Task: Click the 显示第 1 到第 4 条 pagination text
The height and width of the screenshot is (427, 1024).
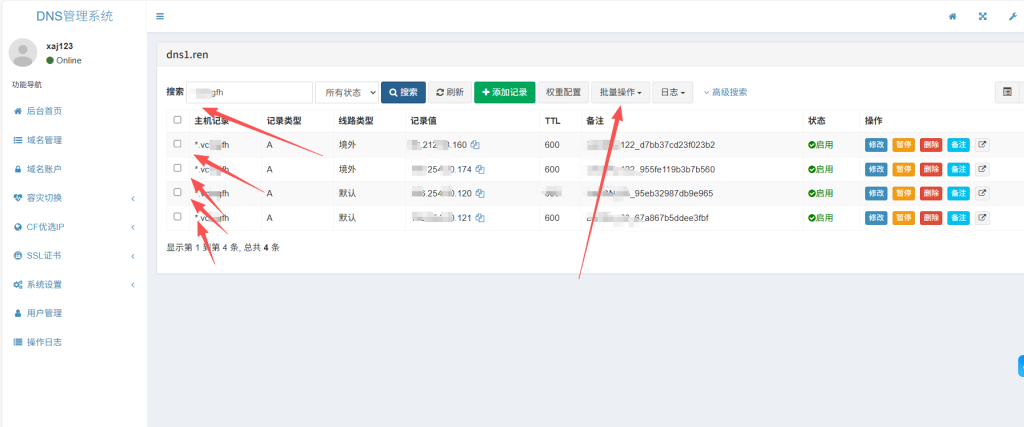Action: (x=223, y=247)
